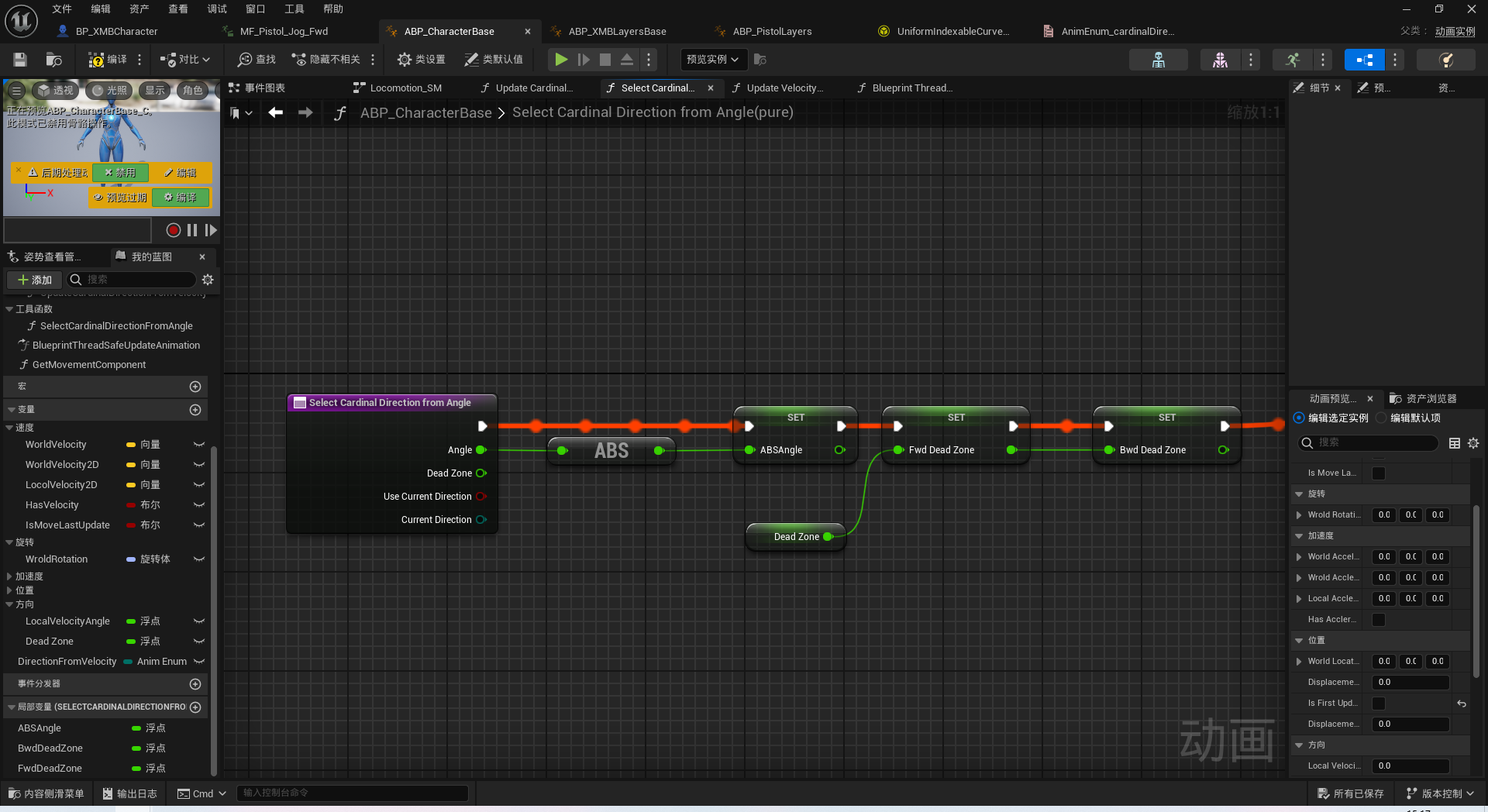Toggle Dead Zone variable visibility eye
This screenshot has height=812, width=1488.
(x=199, y=642)
